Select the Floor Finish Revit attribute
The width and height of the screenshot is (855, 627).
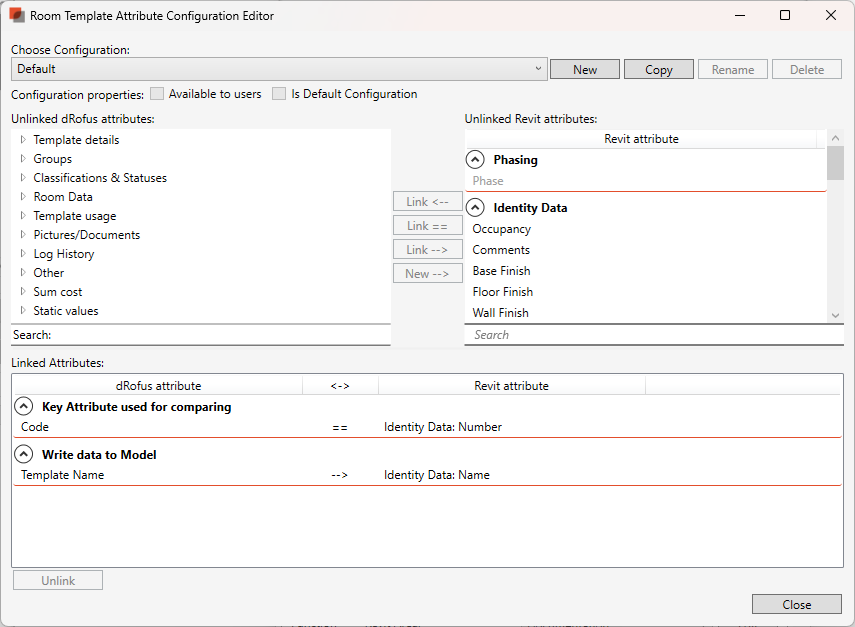[502, 292]
